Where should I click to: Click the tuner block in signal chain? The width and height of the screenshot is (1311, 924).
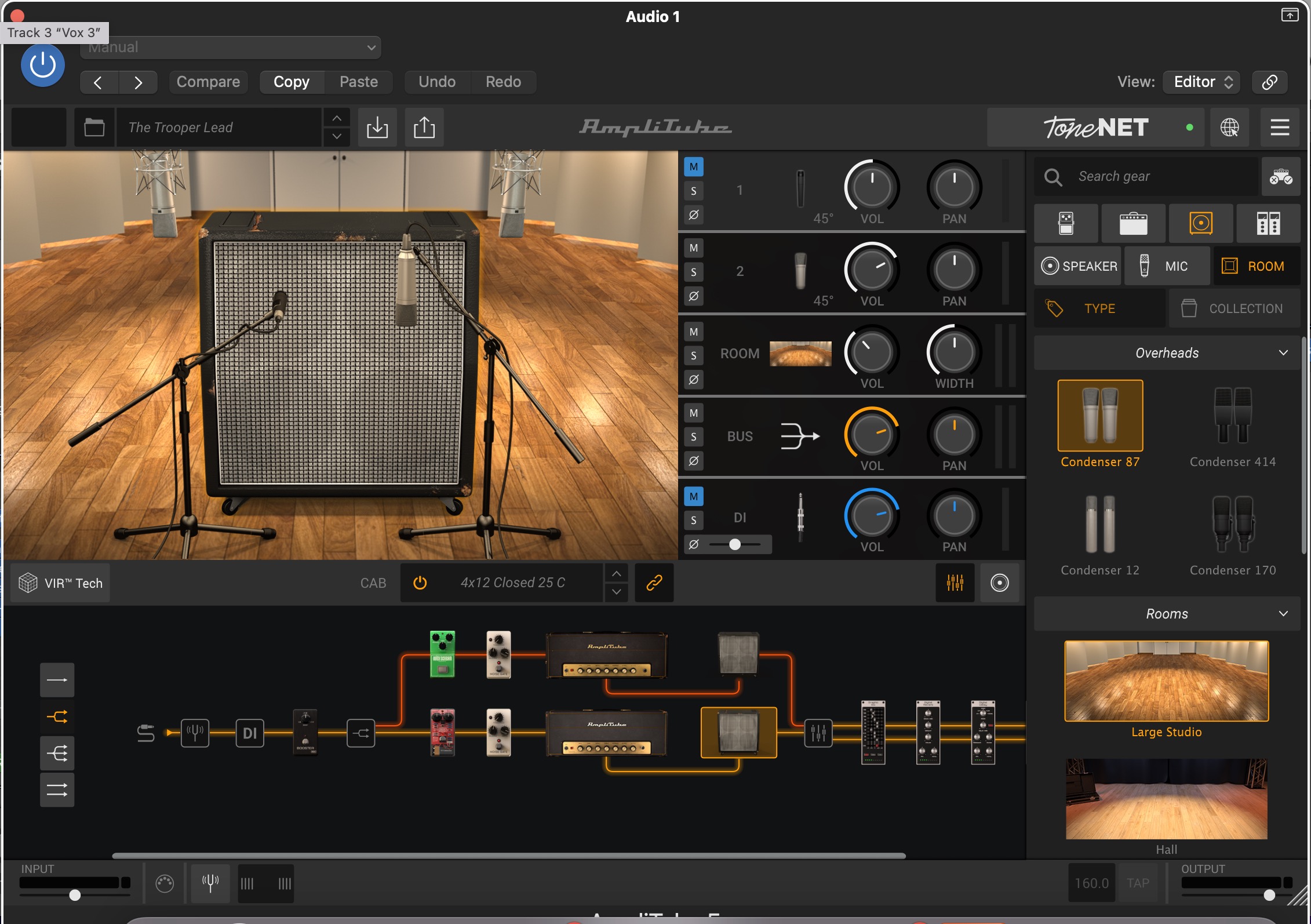[195, 733]
